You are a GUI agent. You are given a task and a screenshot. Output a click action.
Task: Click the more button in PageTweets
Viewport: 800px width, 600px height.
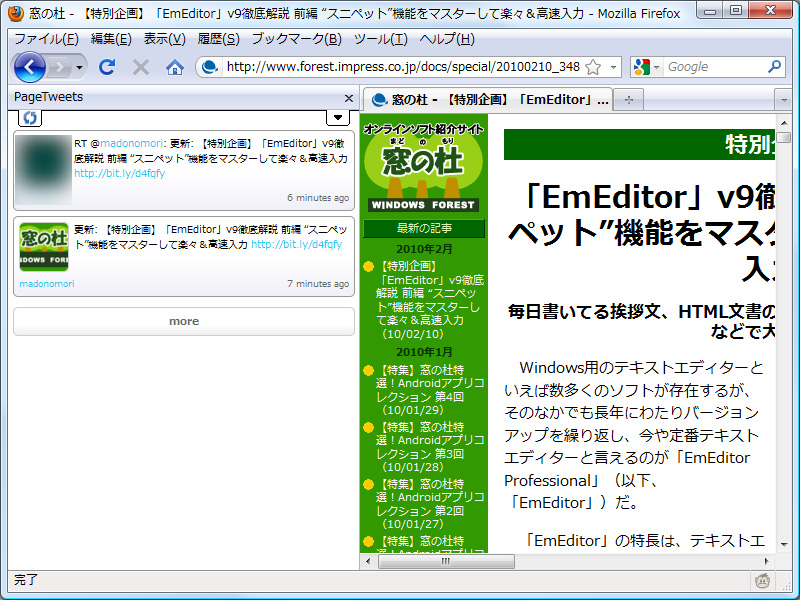pyautogui.click(x=184, y=321)
